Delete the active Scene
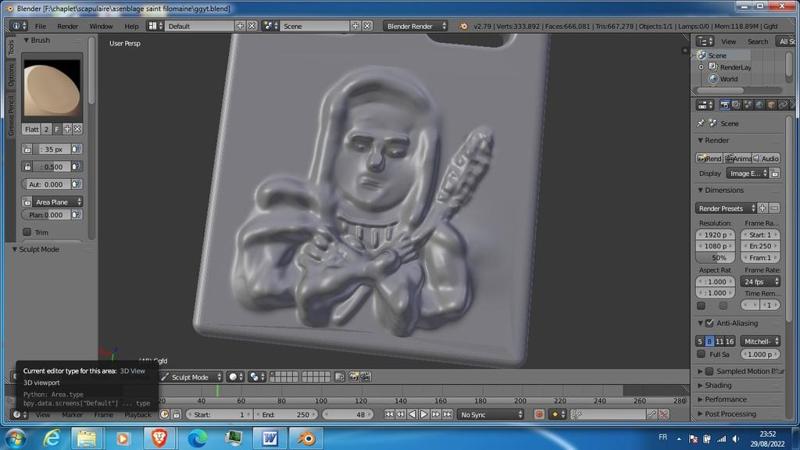The image size is (800, 450). pyautogui.click(x=367, y=26)
